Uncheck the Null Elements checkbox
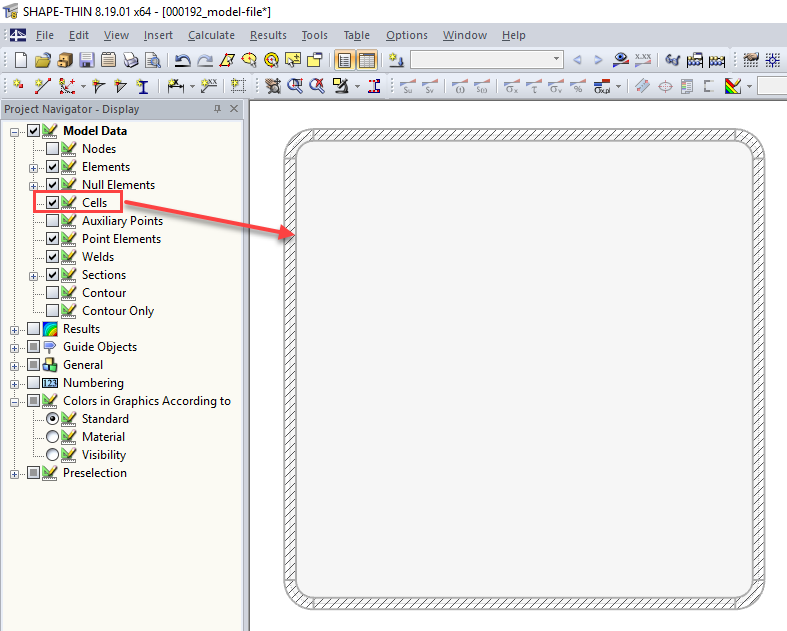 53,185
